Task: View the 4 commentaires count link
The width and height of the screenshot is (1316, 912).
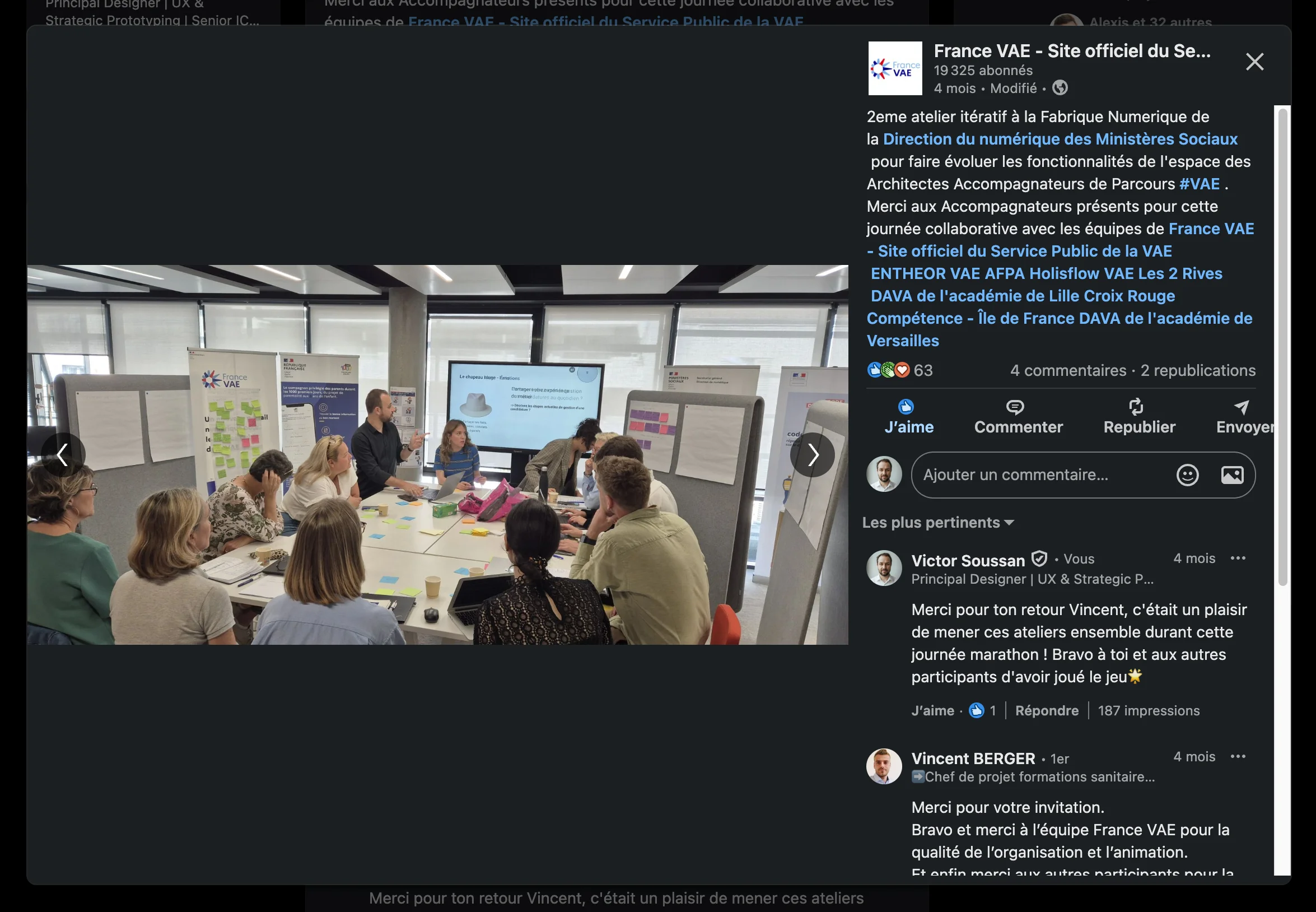Action: pyautogui.click(x=1067, y=371)
